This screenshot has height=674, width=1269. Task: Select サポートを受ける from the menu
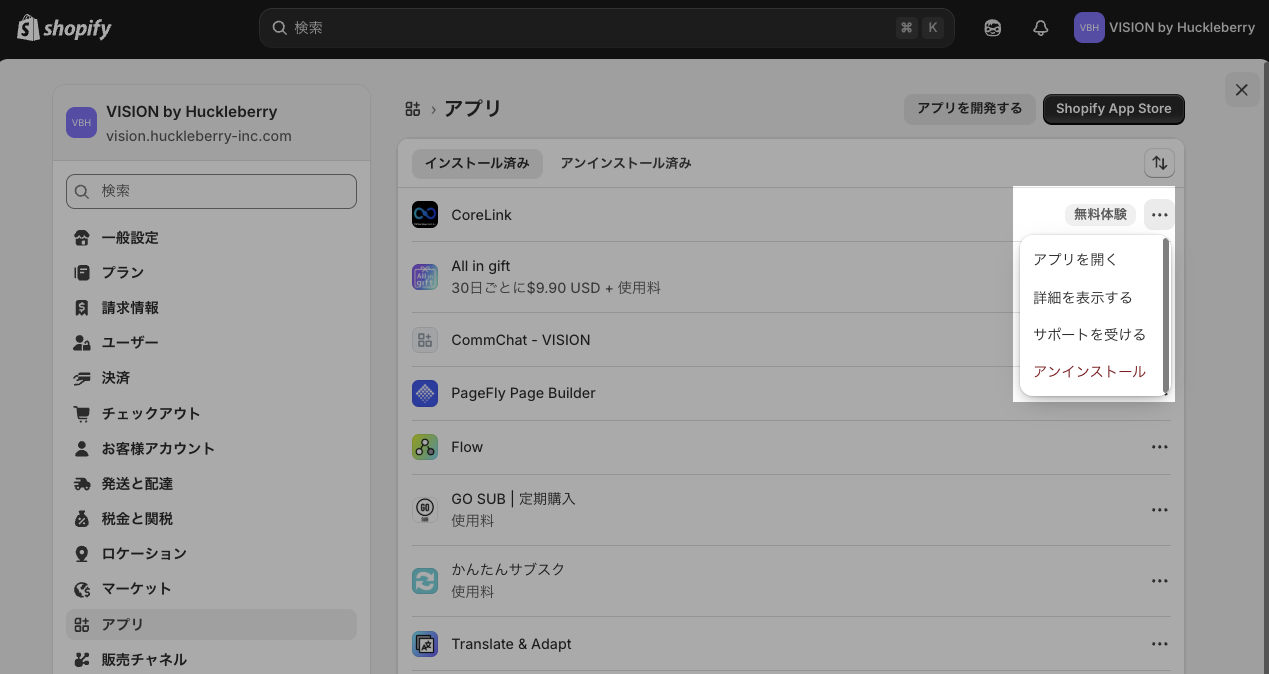(x=1089, y=334)
